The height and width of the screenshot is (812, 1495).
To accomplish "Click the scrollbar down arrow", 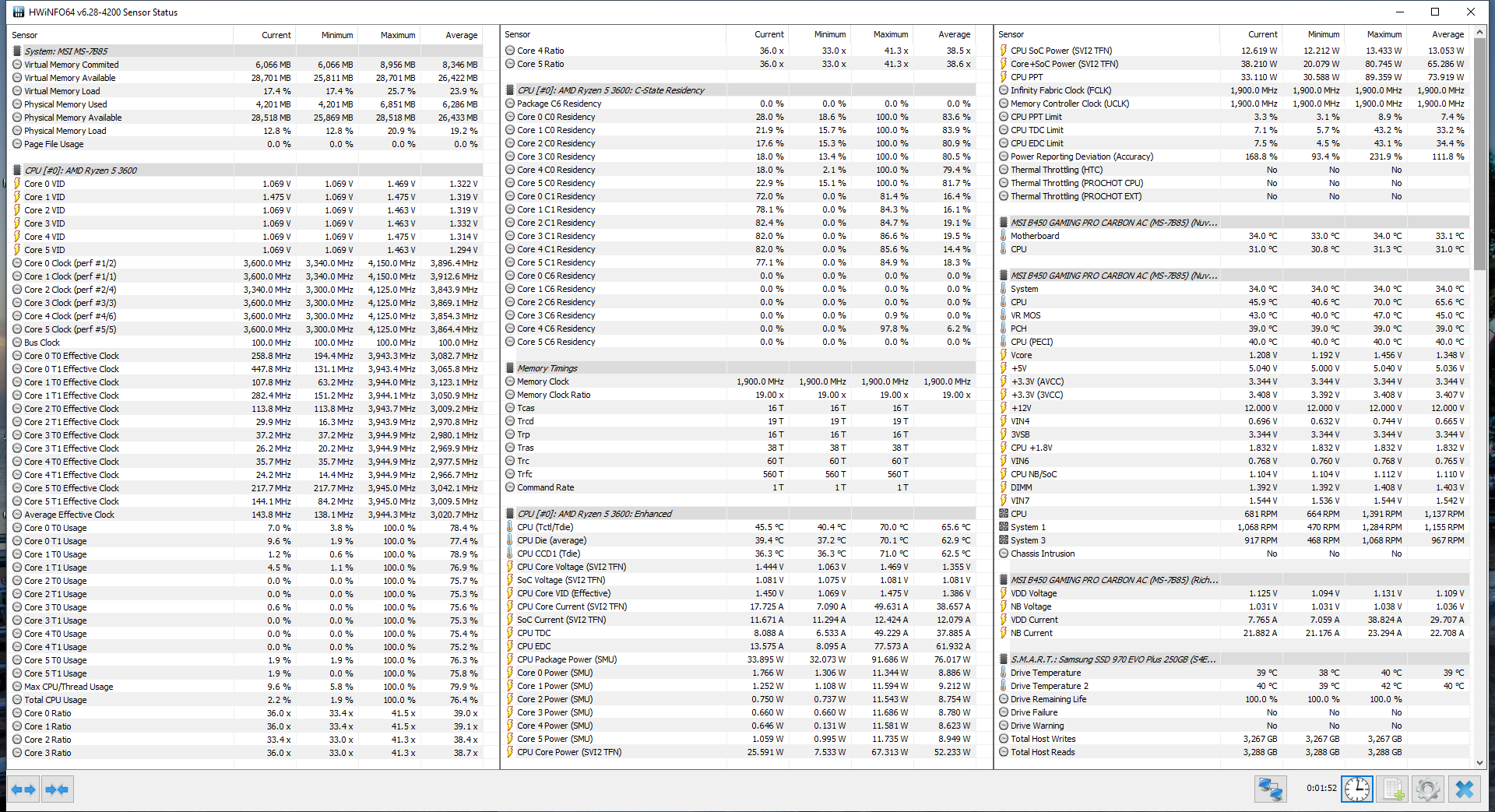I will click(1480, 763).
